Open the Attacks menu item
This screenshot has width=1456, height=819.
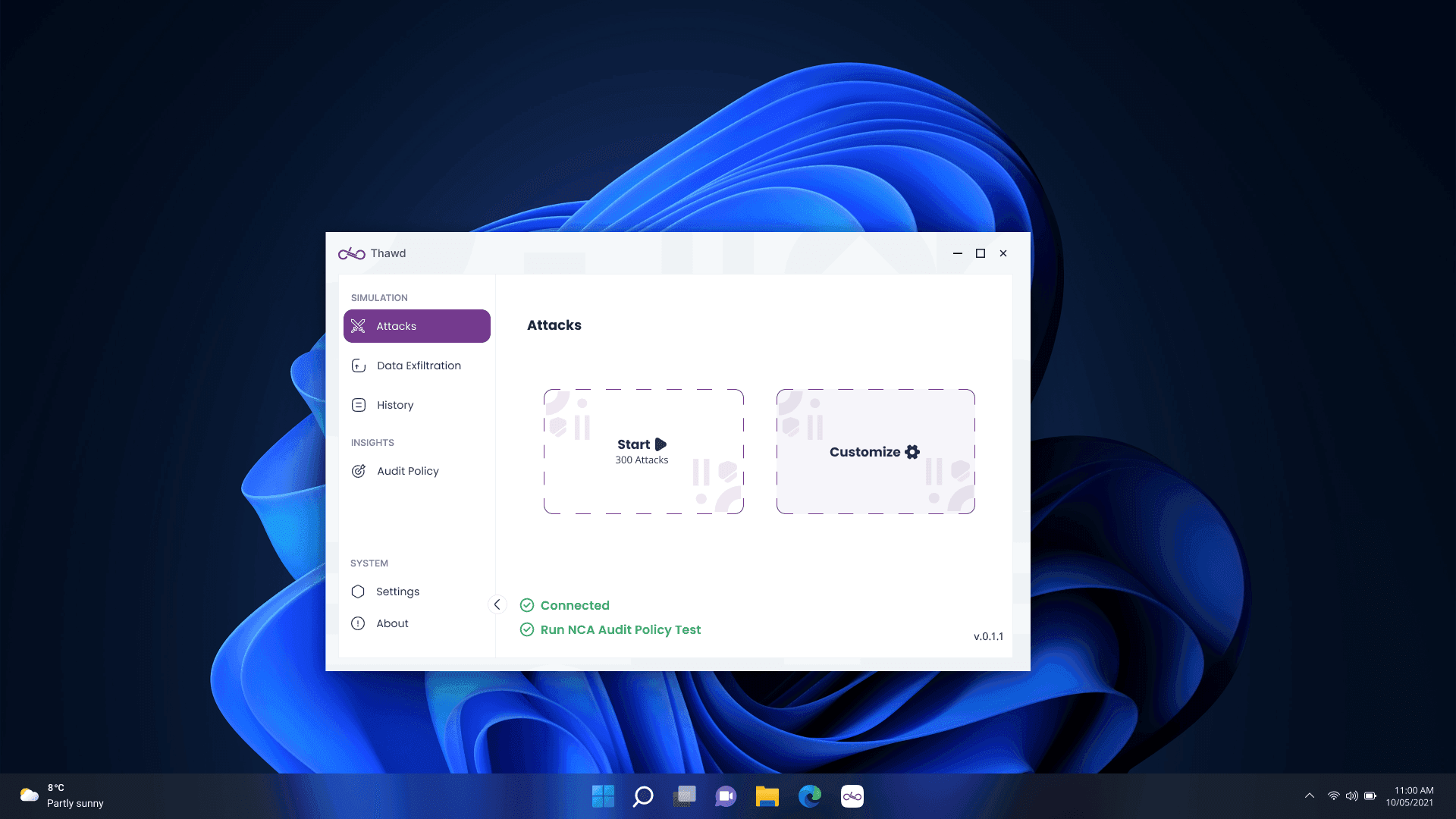click(417, 326)
